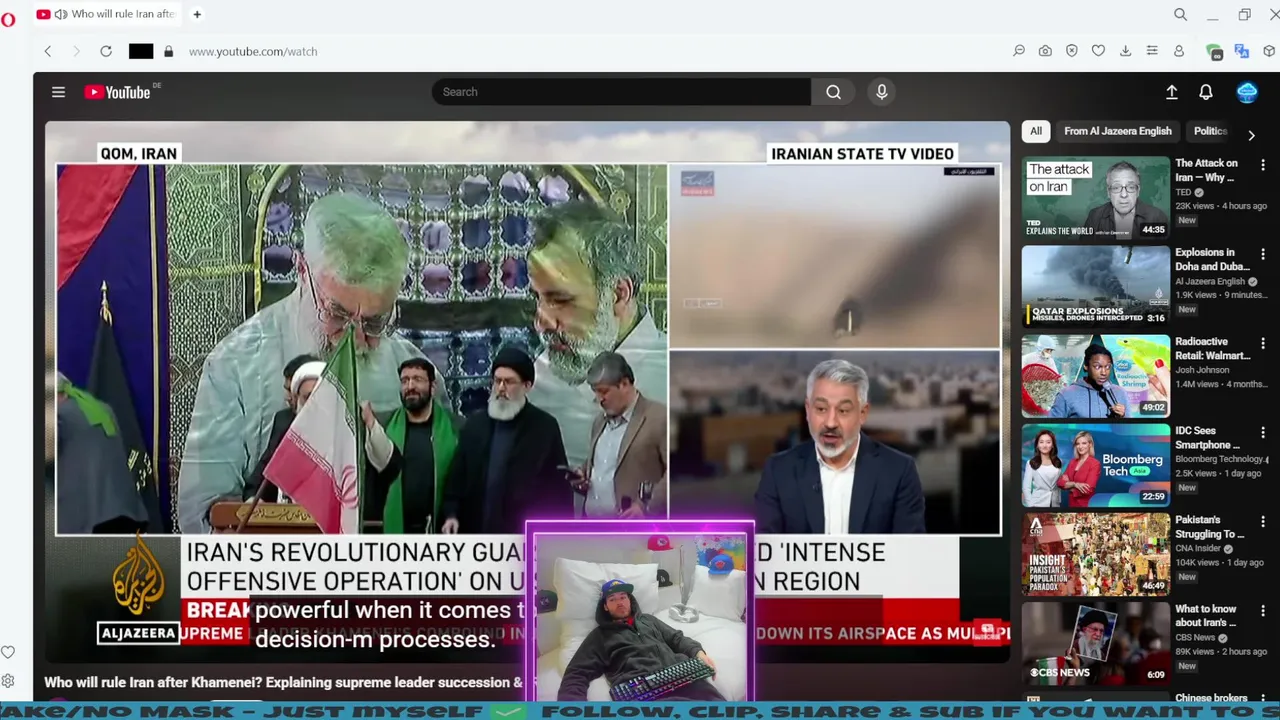Click the Bloomberg Tech thumbnail

(x=1095, y=465)
